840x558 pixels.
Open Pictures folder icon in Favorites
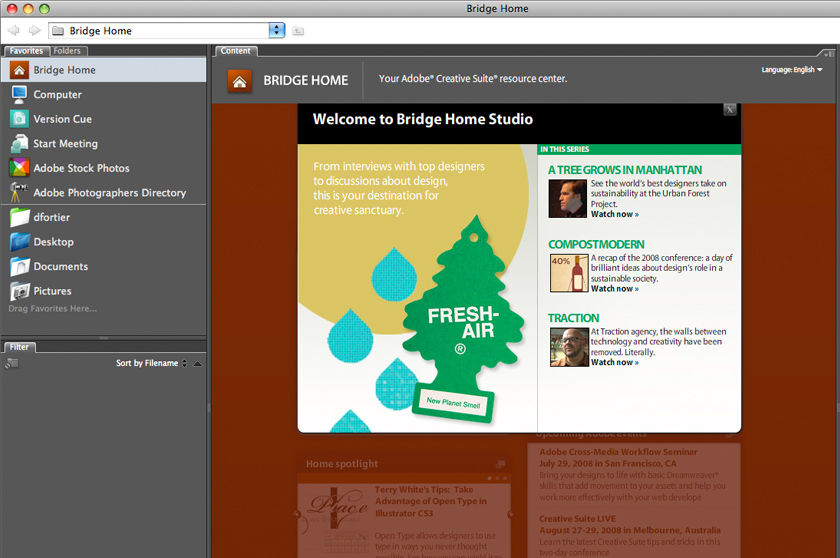click(19, 291)
